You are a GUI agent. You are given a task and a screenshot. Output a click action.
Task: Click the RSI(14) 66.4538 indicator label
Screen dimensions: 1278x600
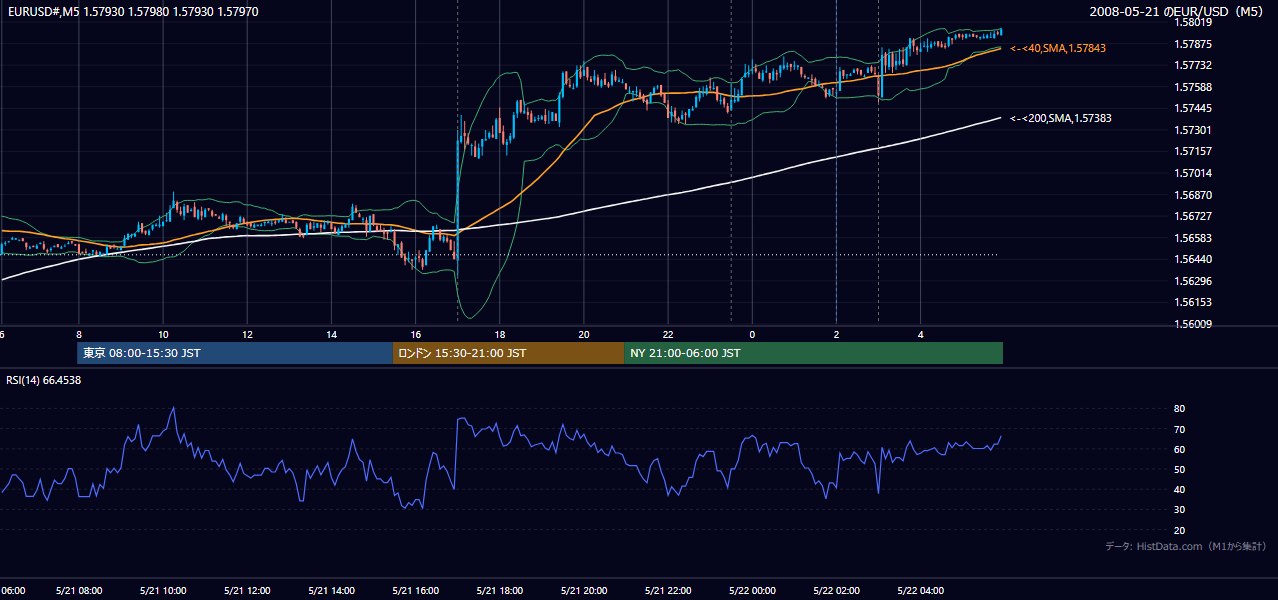coord(44,380)
